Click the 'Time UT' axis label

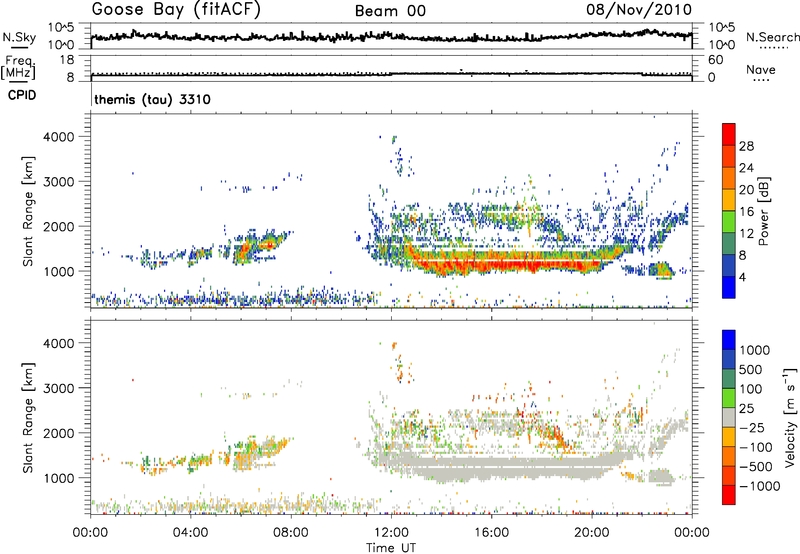391,548
